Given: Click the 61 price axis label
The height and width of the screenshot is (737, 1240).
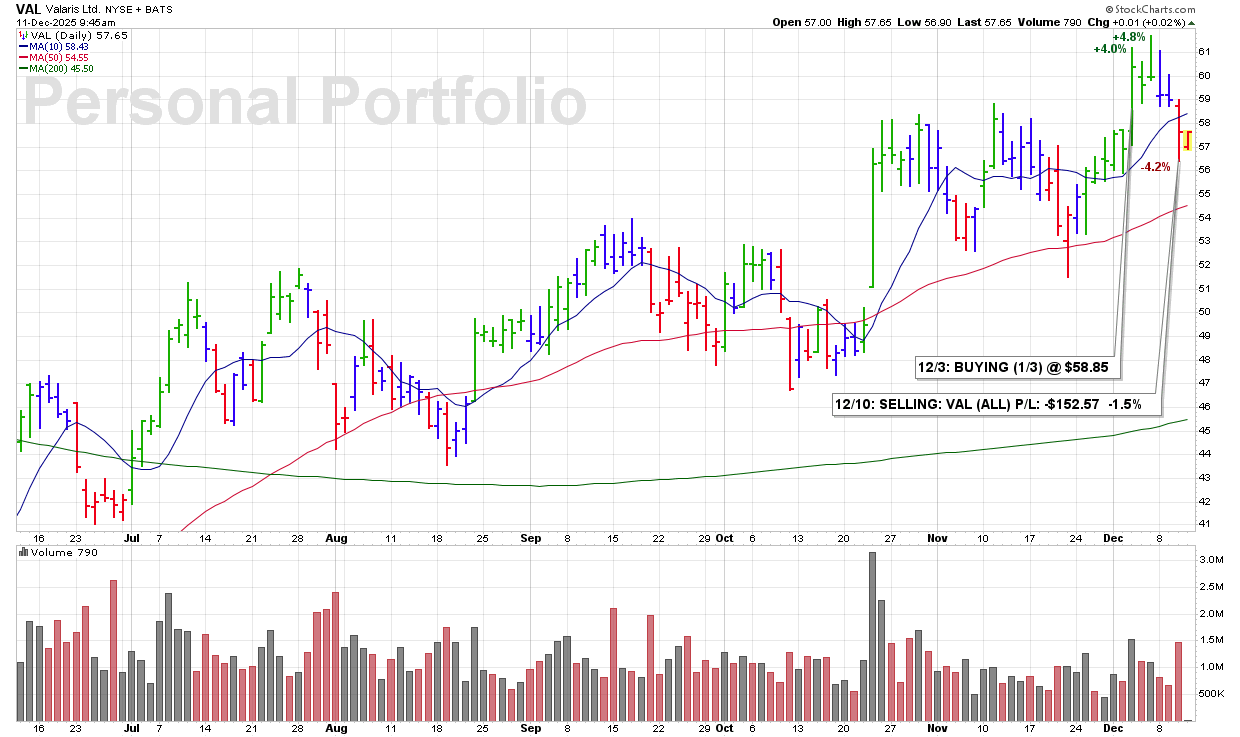Looking at the screenshot, I should (1205, 52).
